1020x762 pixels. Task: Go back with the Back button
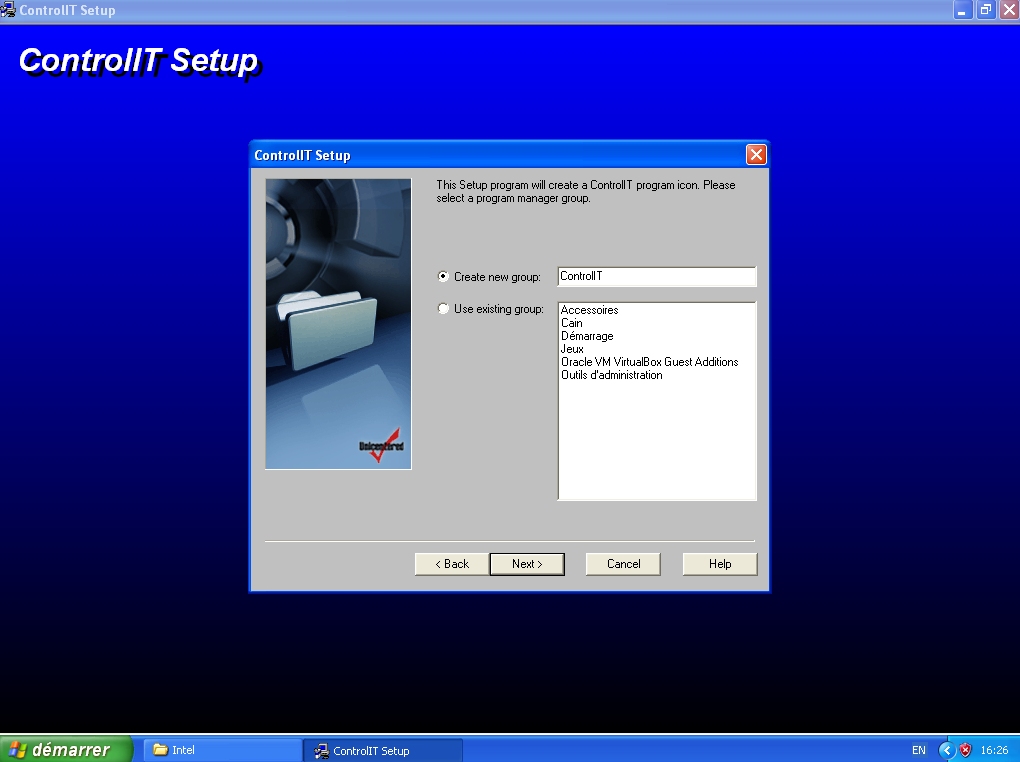point(451,564)
